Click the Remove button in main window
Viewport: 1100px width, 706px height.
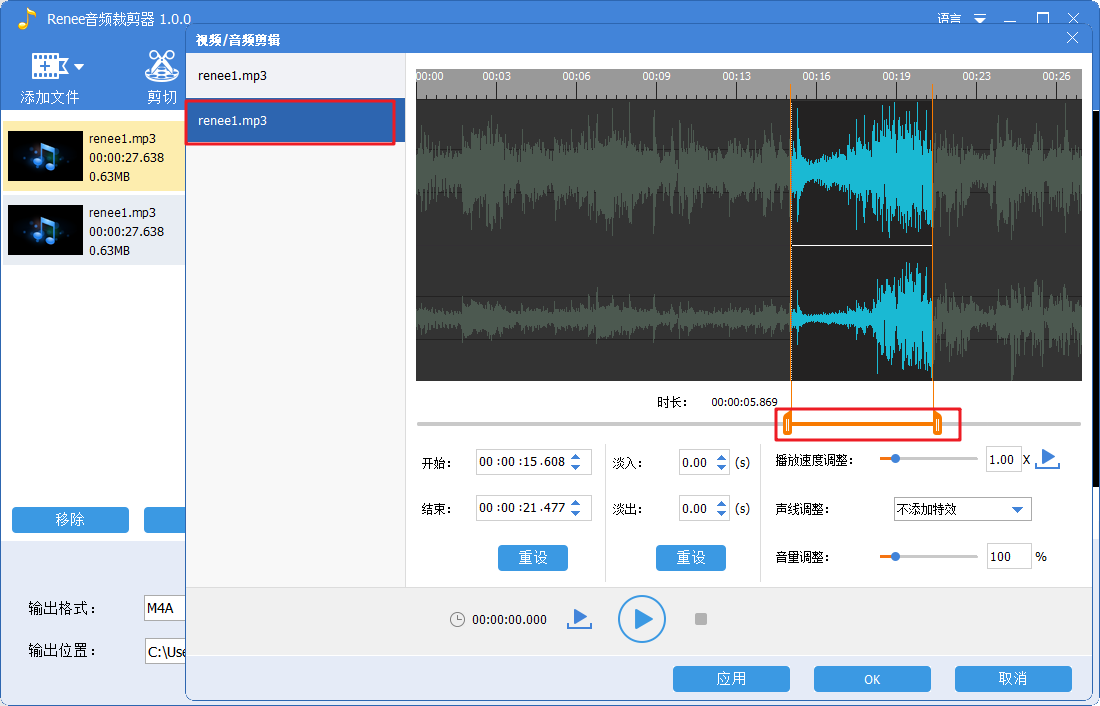(70, 520)
